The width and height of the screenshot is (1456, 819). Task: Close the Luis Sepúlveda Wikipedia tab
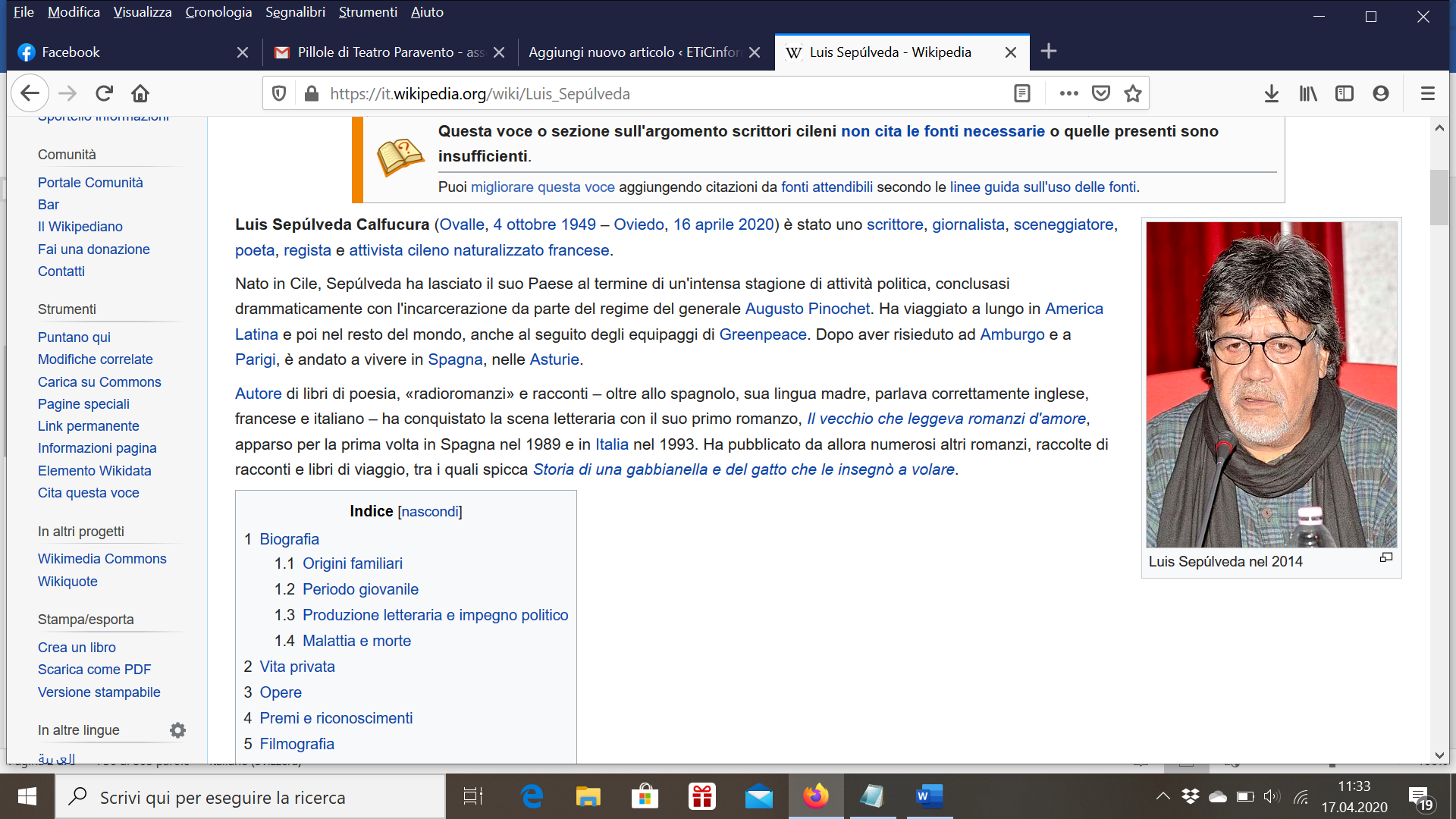tap(1011, 52)
